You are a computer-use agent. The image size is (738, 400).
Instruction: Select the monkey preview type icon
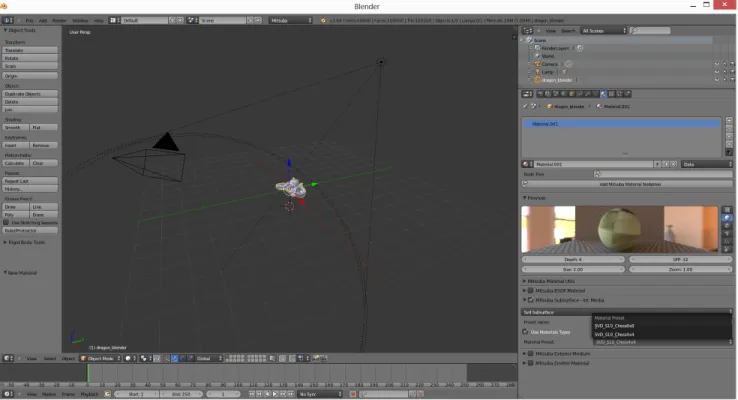(727, 234)
